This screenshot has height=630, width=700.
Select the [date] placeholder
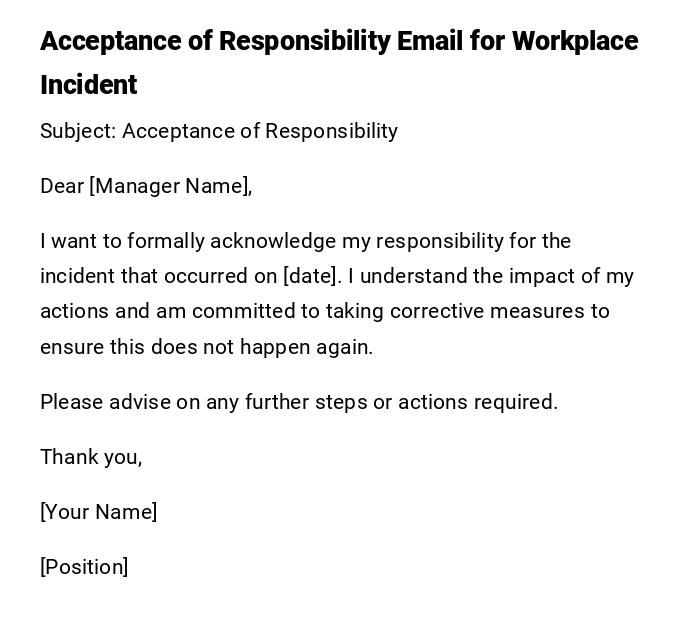(311, 276)
